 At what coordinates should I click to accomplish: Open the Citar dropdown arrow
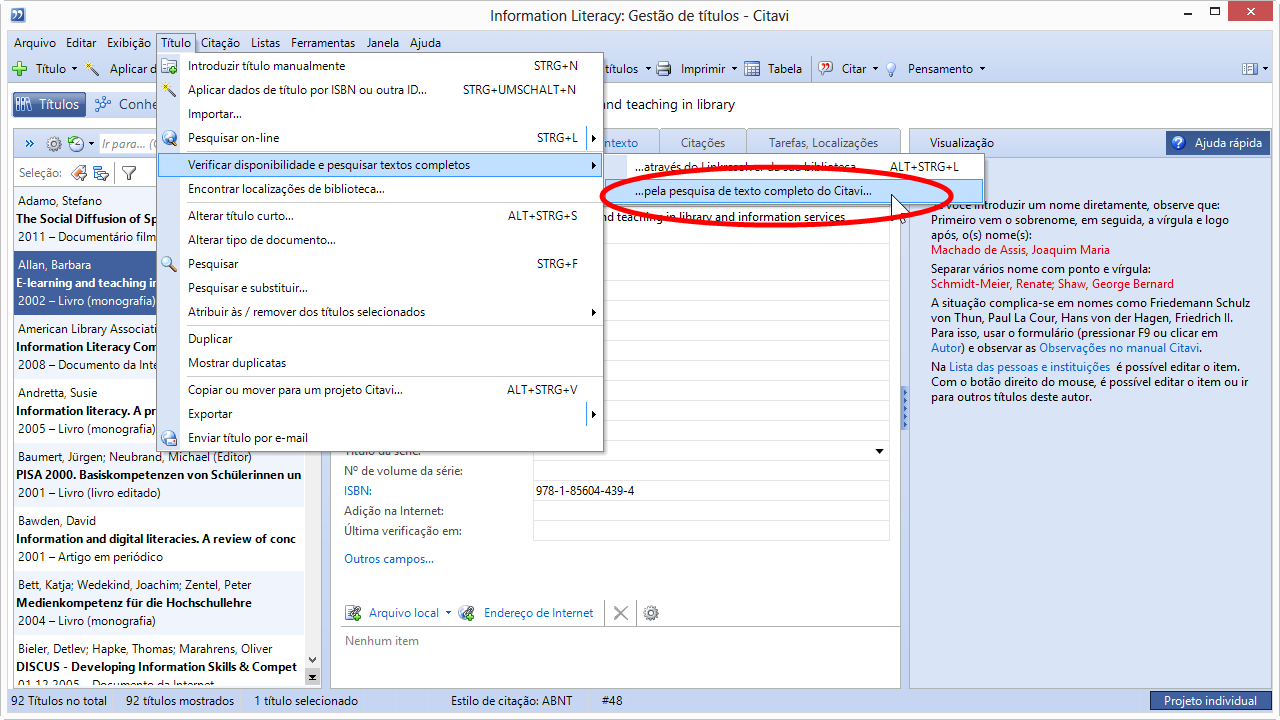pyautogui.click(x=875, y=69)
